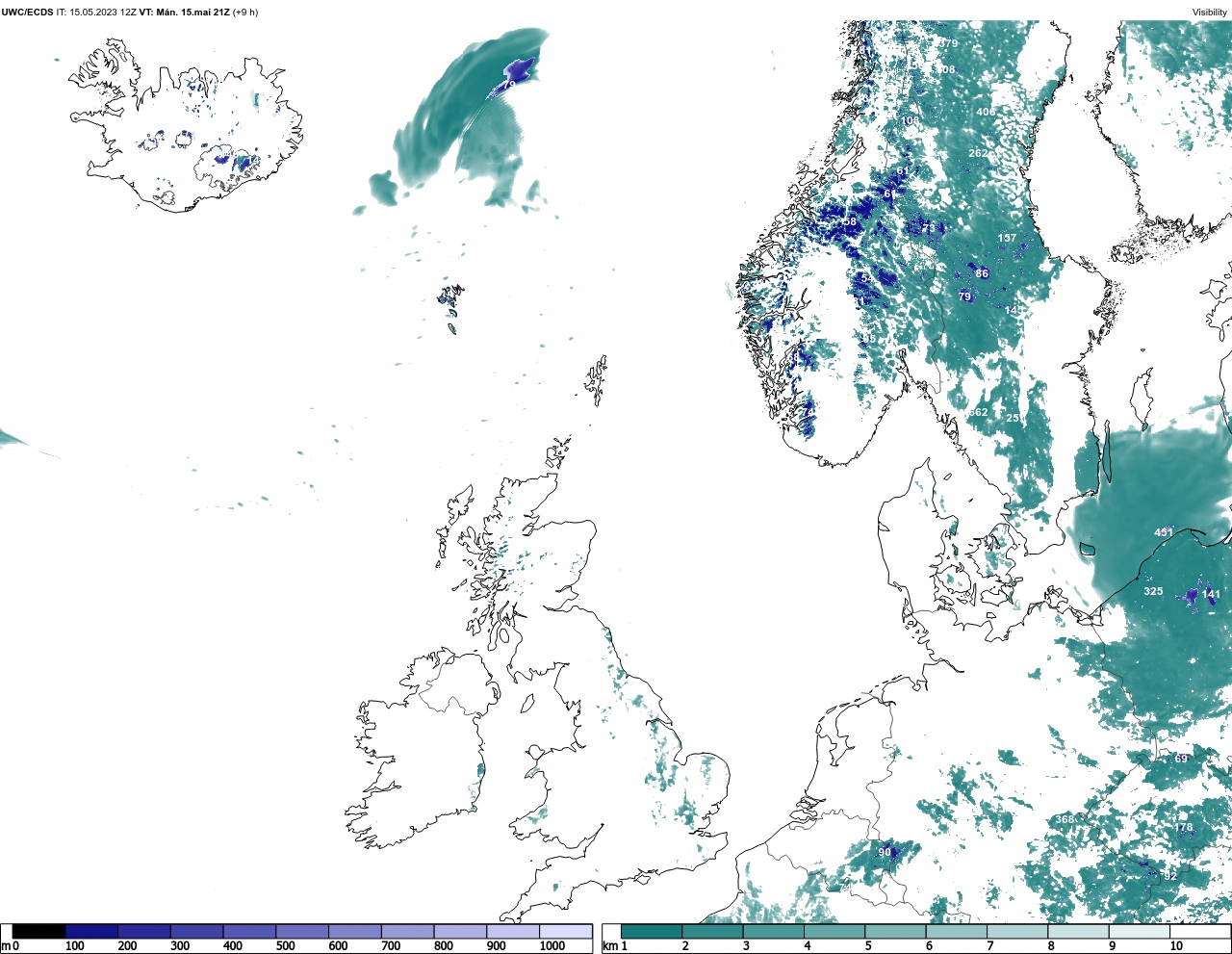Click the '92' visibility value
Screen dimensions: 1232x954
[1170, 876]
